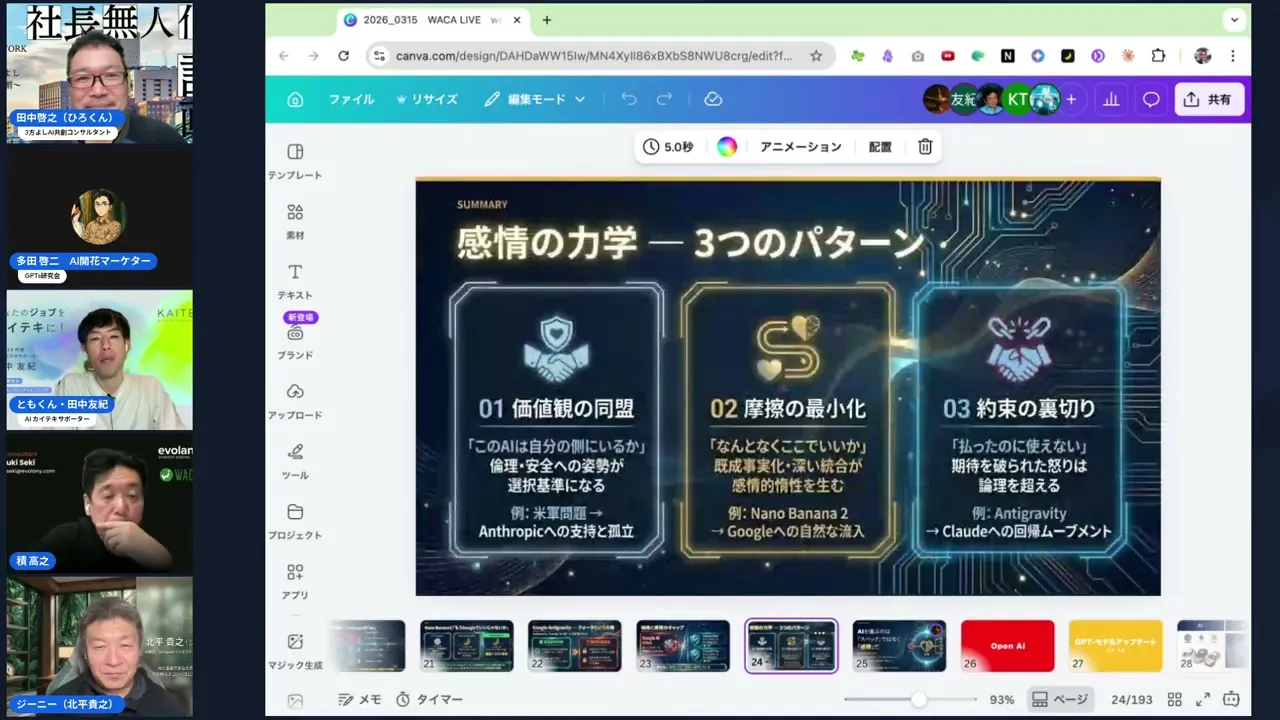Viewport: 1280px width, 720px height.
Task: Open the analytics bar chart icon
Action: (1111, 99)
